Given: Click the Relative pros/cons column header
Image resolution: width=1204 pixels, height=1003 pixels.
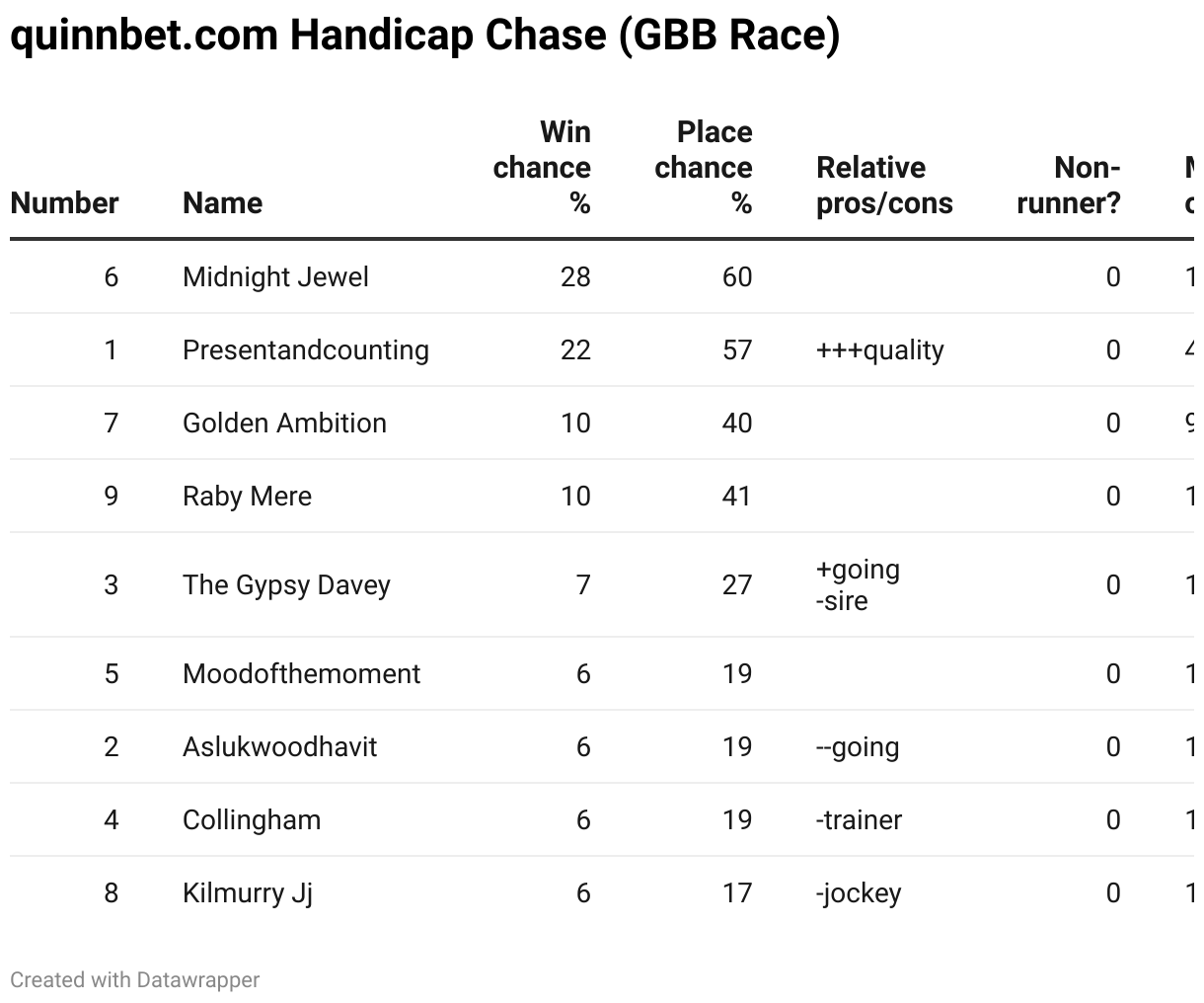Looking at the screenshot, I should tap(884, 186).
